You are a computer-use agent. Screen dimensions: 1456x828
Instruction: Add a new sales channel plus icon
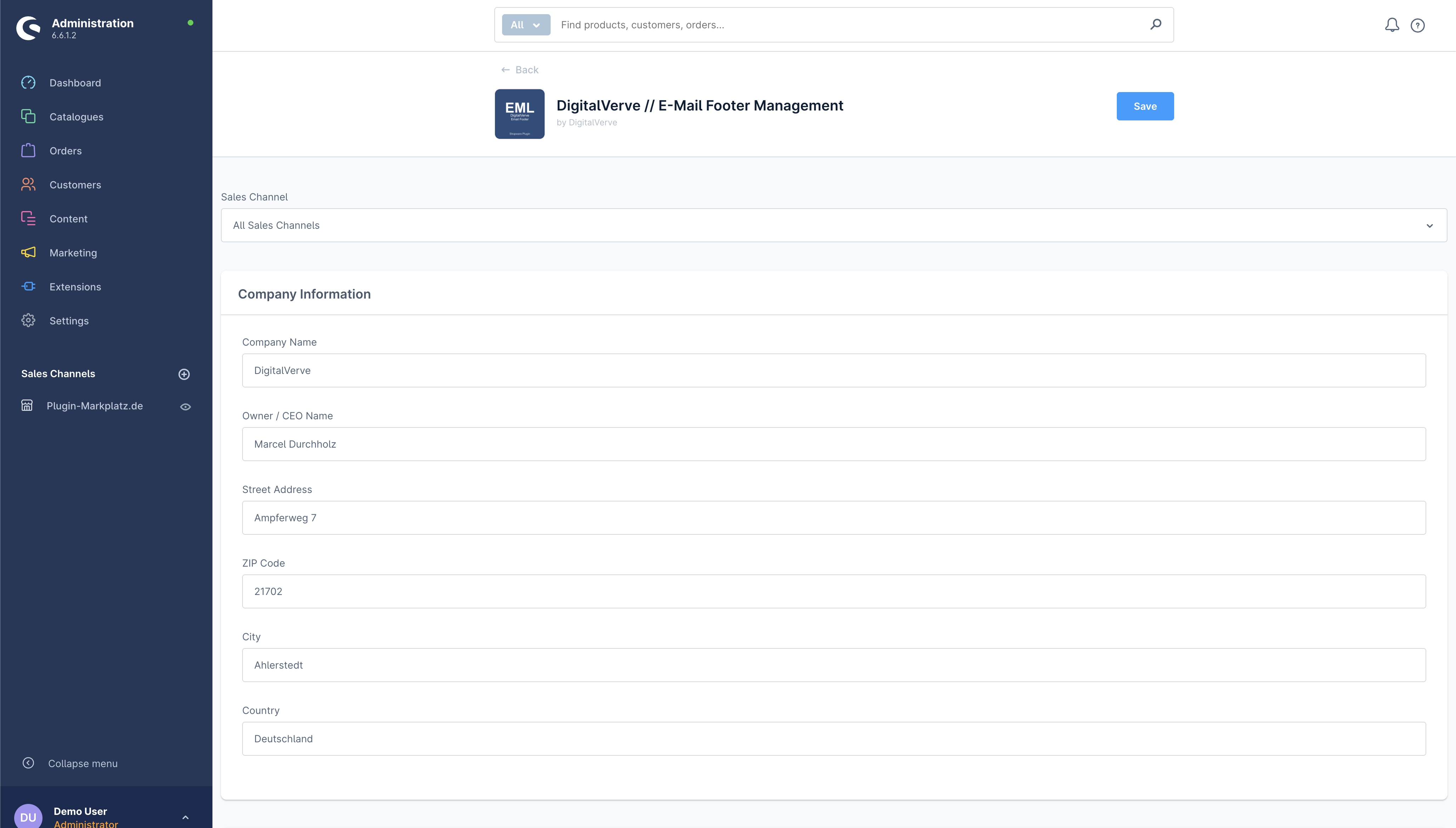tap(184, 374)
